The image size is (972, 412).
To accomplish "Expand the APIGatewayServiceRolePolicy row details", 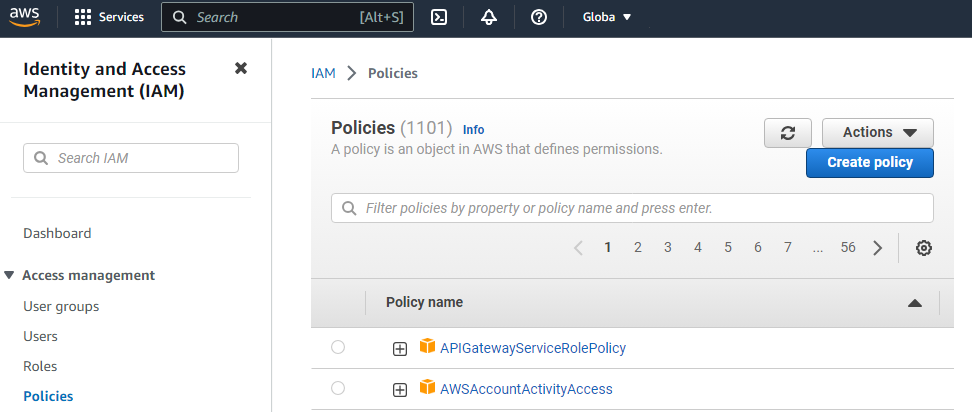I will [x=400, y=348].
